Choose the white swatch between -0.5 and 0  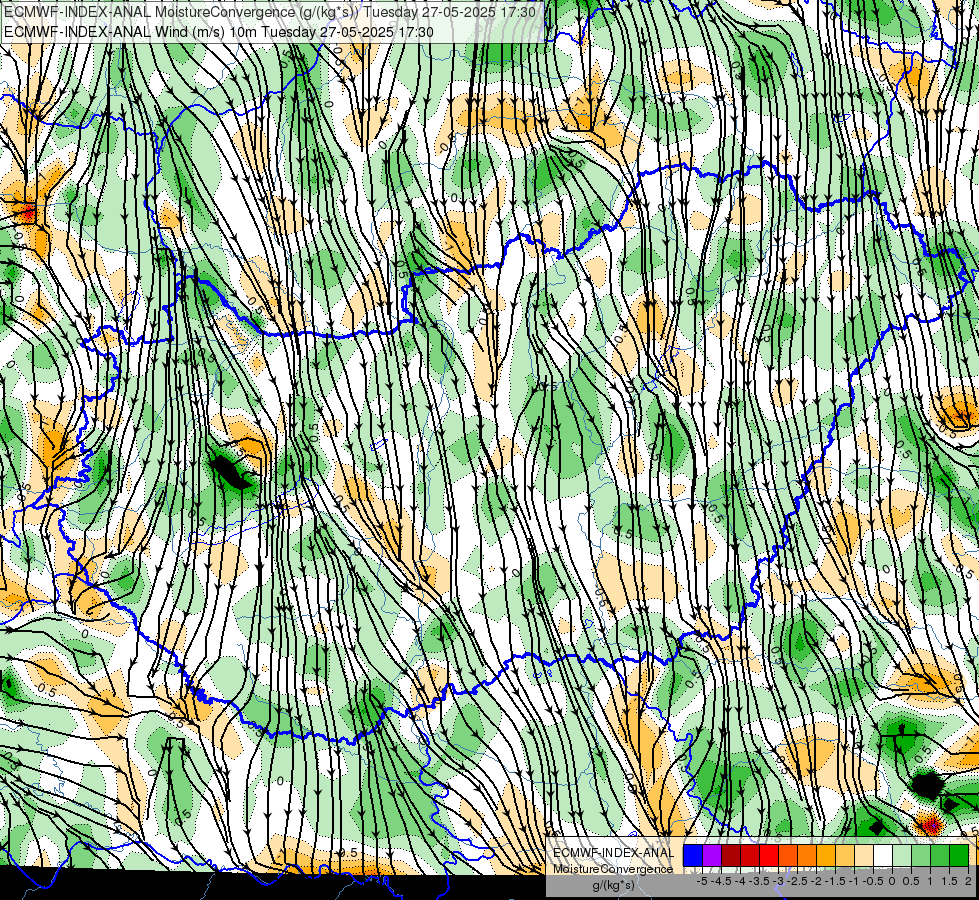(883, 855)
